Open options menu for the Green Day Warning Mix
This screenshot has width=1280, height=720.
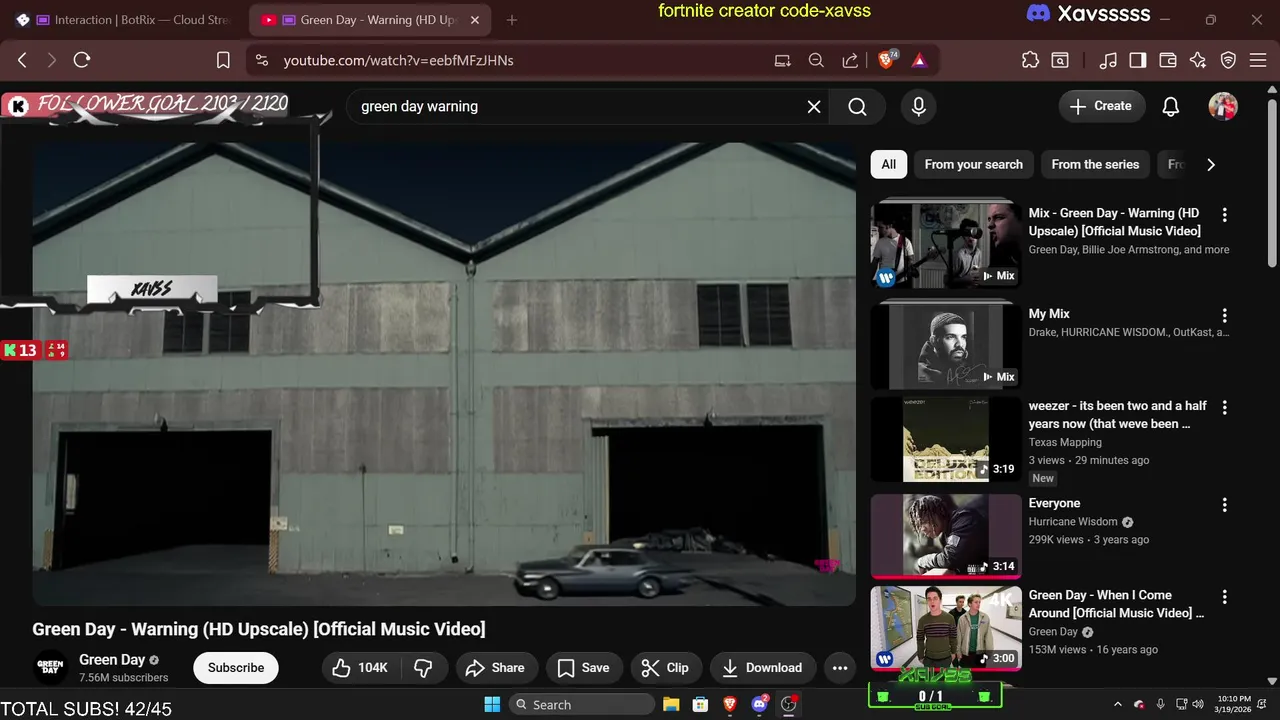[1224, 215]
